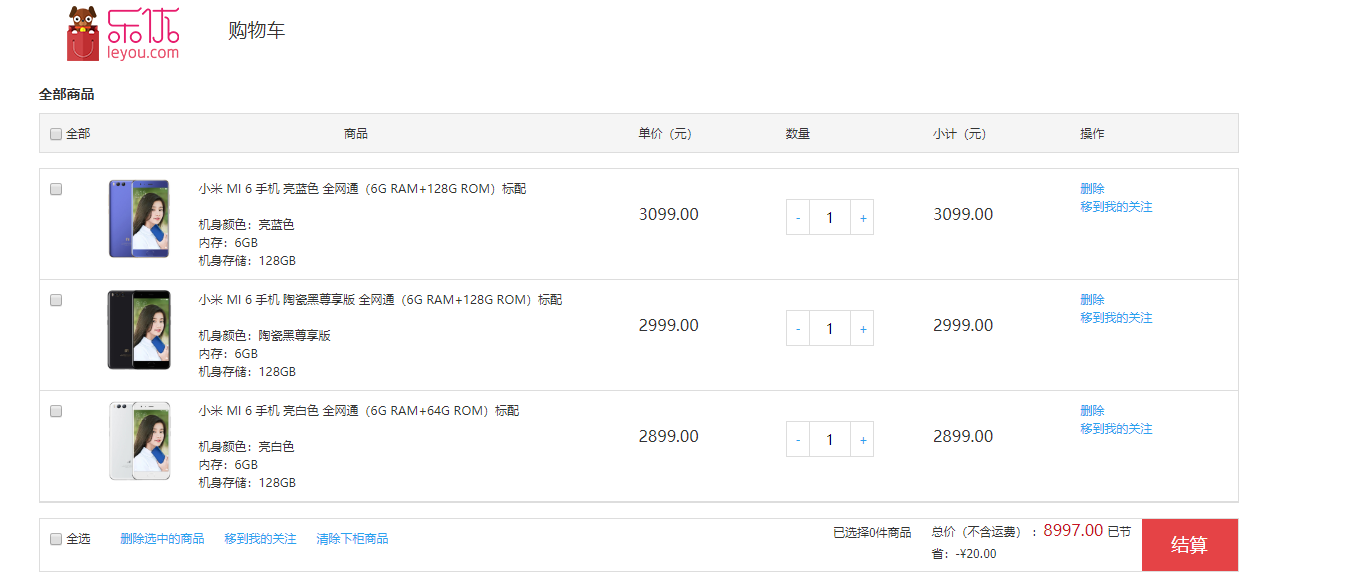Check the 陶瓷黑尊享版 Mi 6 item checkbox
This screenshot has height=587, width=1355.
click(56, 300)
